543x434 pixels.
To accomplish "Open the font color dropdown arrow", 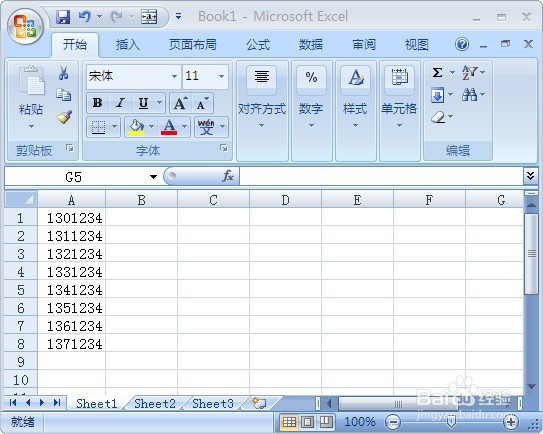I will [x=185, y=127].
